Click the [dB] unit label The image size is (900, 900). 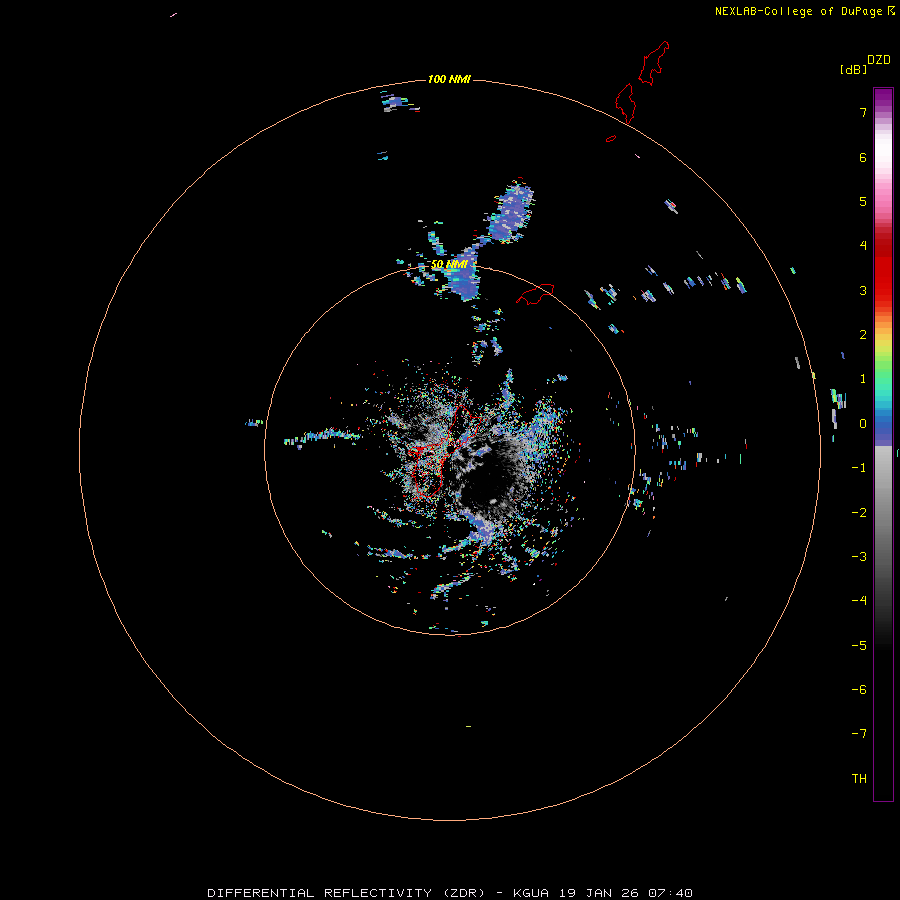(x=854, y=69)
